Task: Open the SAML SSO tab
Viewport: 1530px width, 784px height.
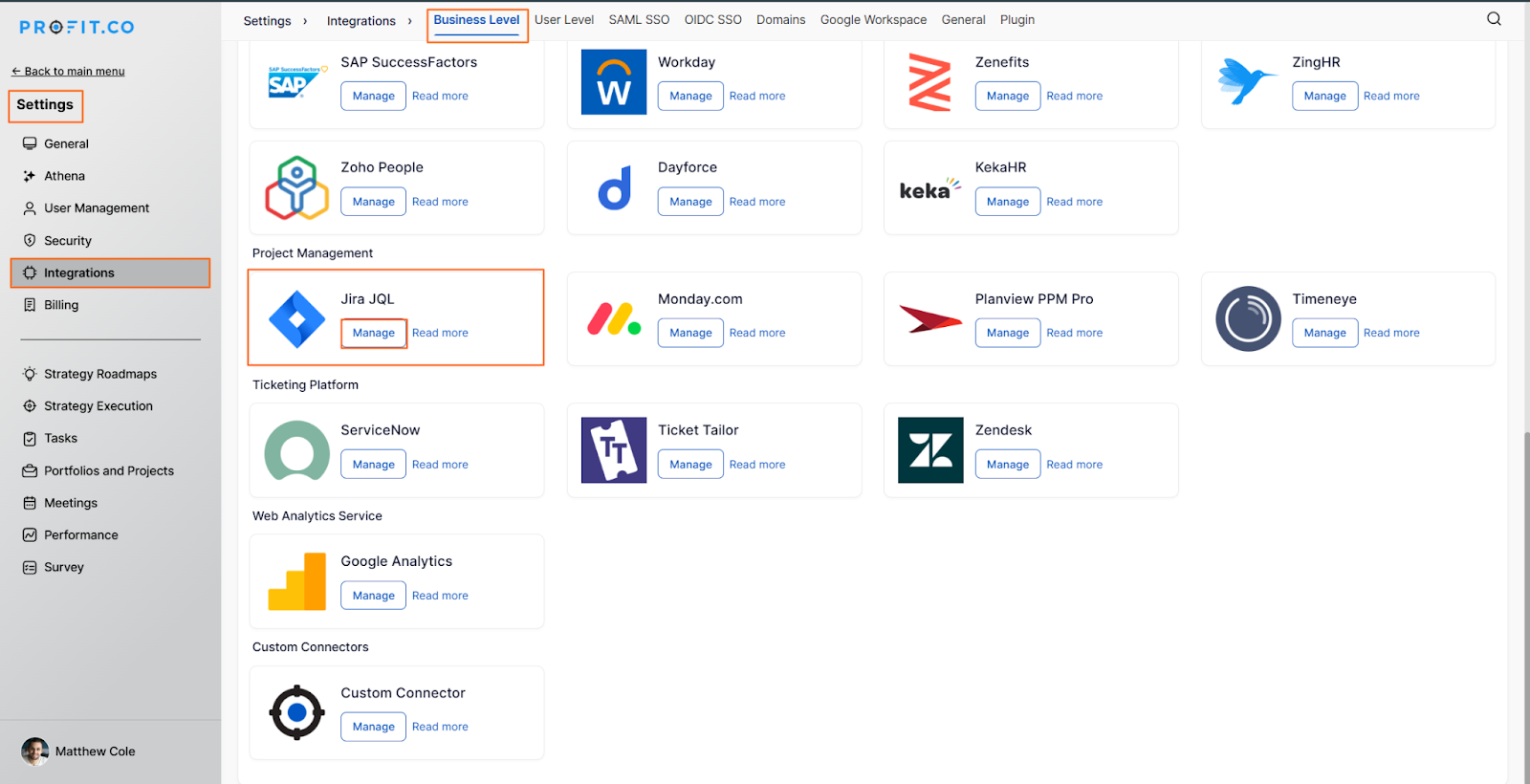Action: click(639, 20)
